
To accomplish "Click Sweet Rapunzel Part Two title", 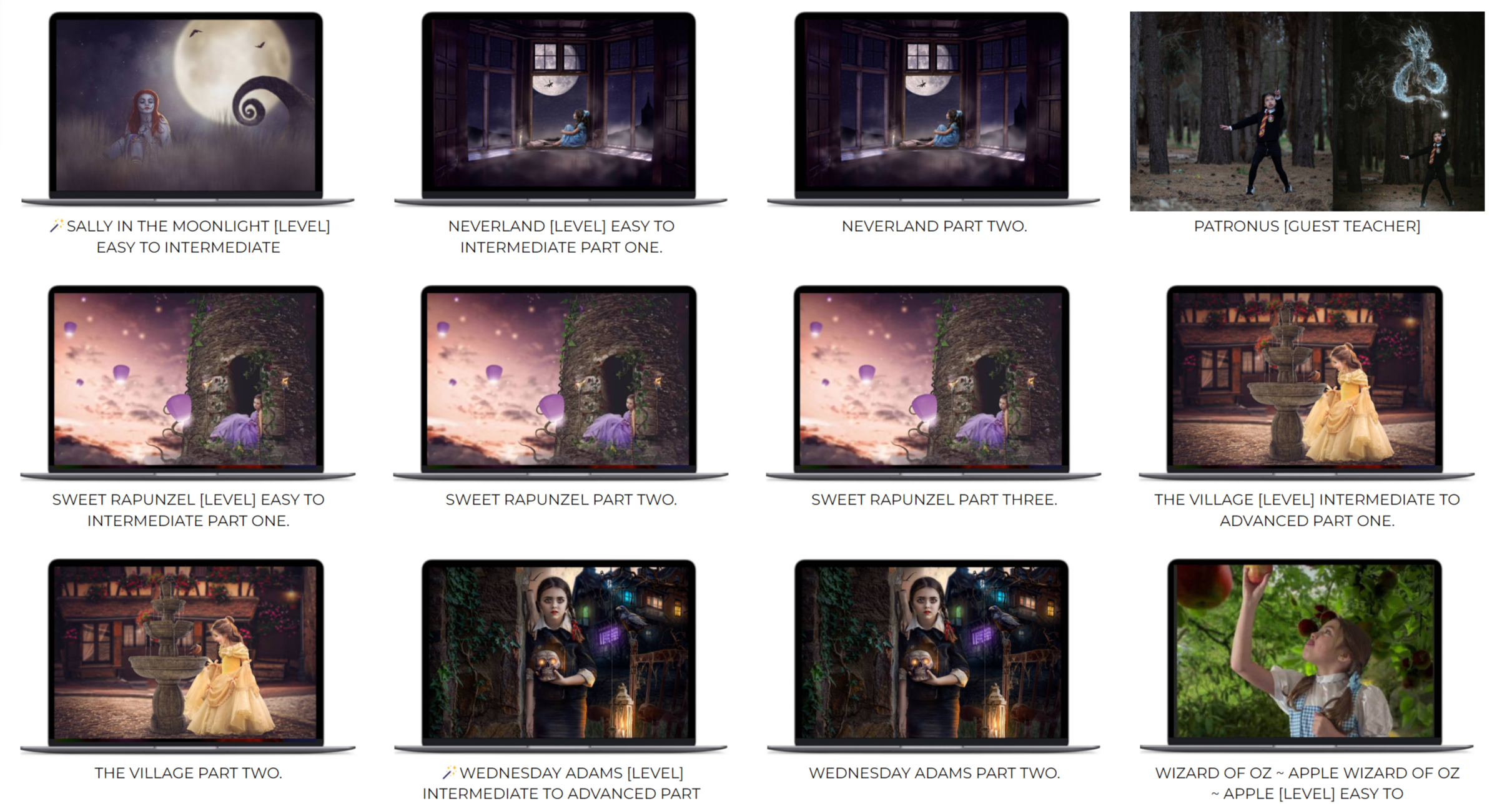I will 561,499.
